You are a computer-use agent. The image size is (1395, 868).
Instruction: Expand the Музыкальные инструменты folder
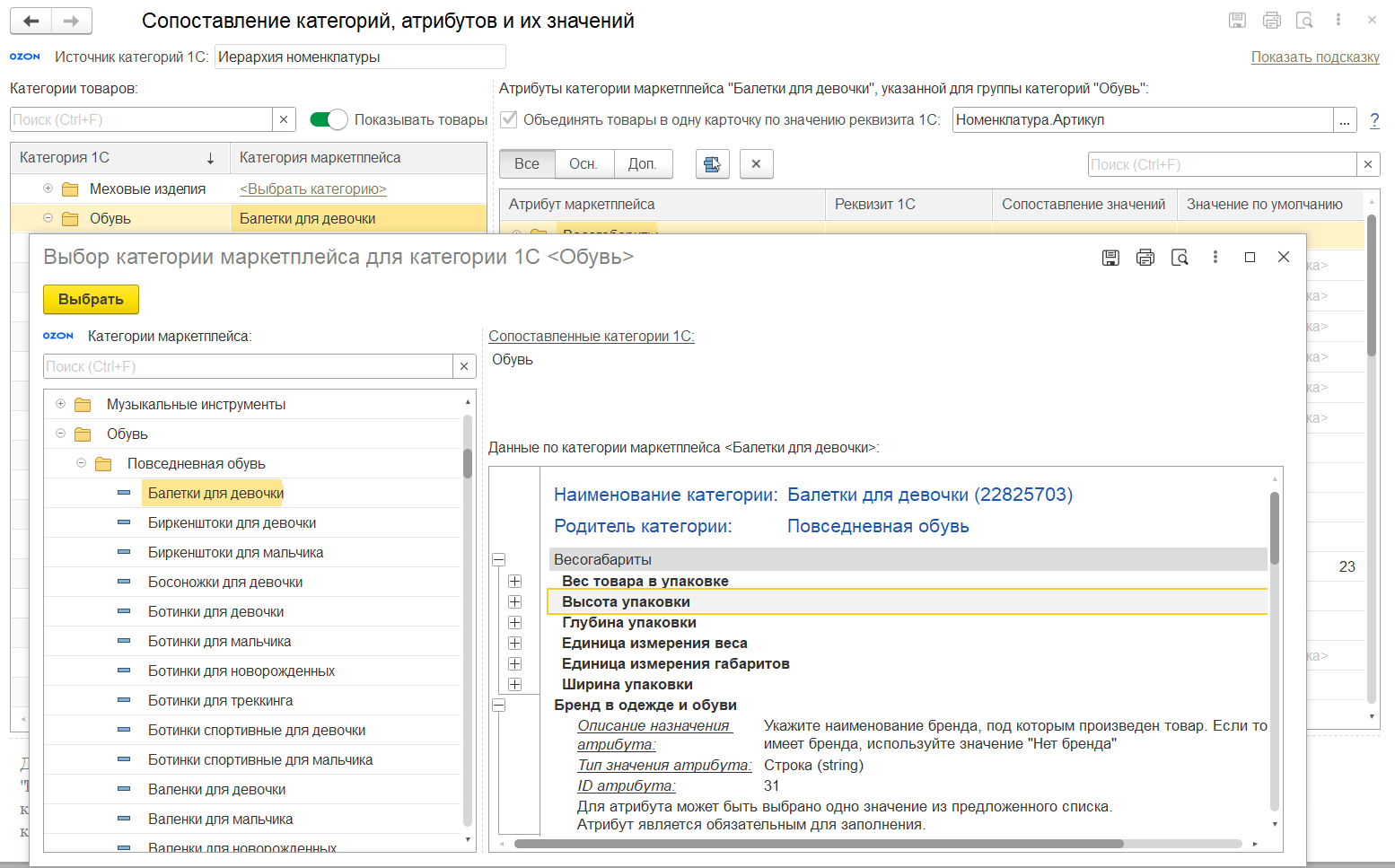click(x=60, y=404)
